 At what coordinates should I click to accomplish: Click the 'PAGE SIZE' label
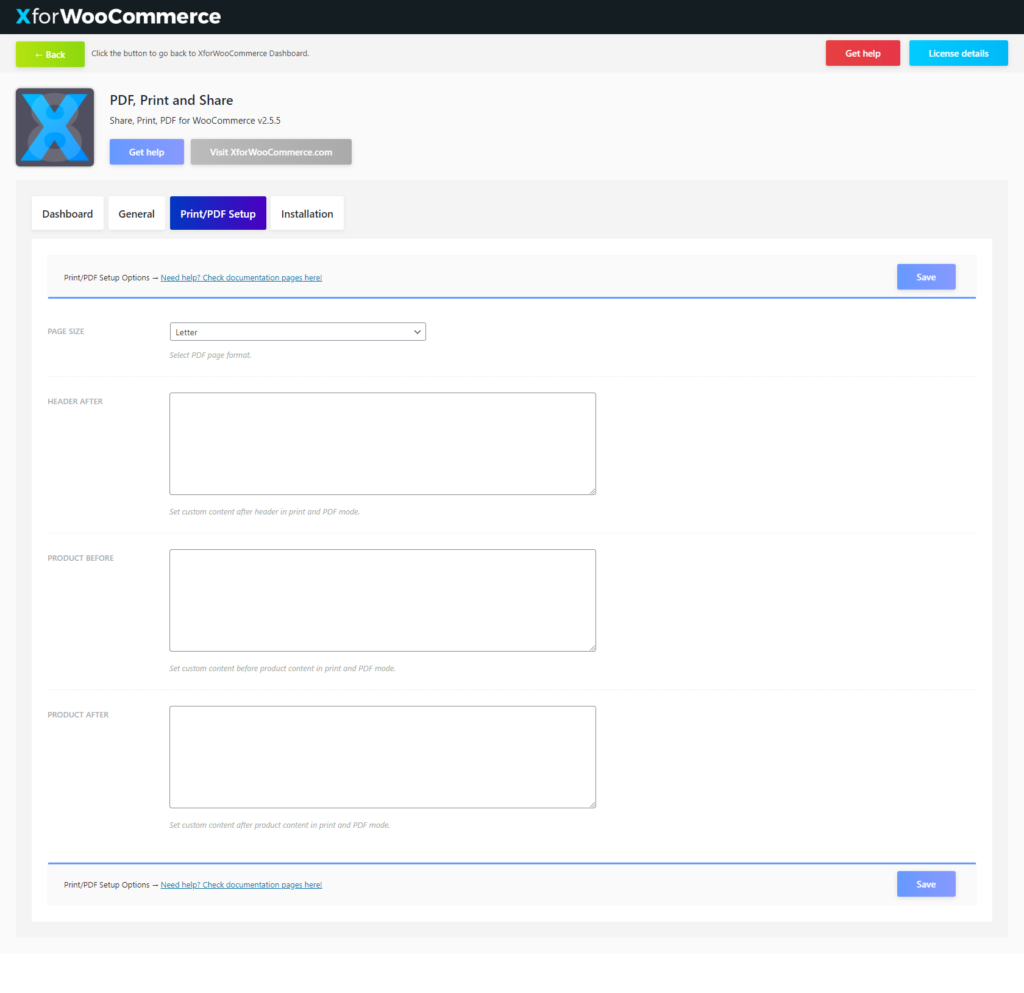click(x=66, y=332)
